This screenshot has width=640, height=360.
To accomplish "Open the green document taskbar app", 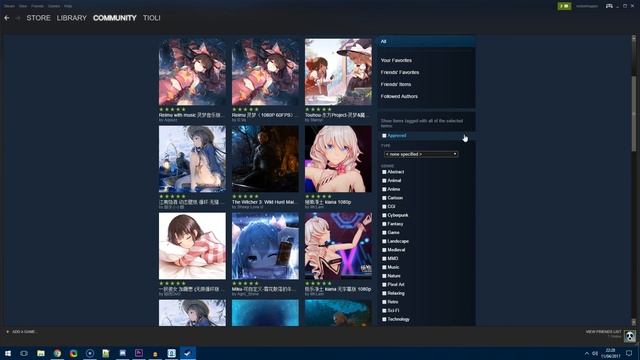I will [106, 353].
